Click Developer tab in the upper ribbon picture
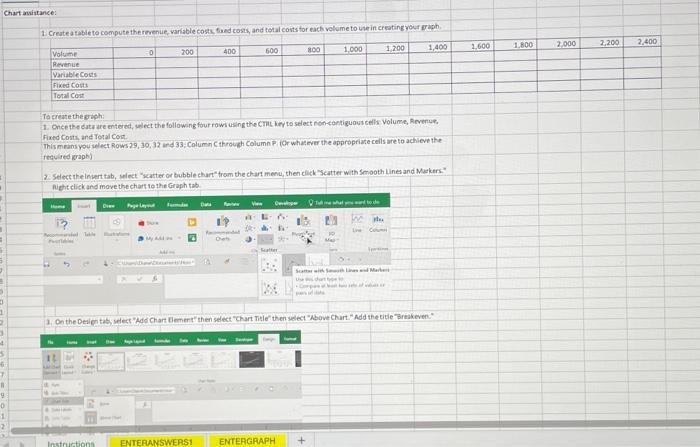Screen dimensions: 700x447 pos(286,203)
